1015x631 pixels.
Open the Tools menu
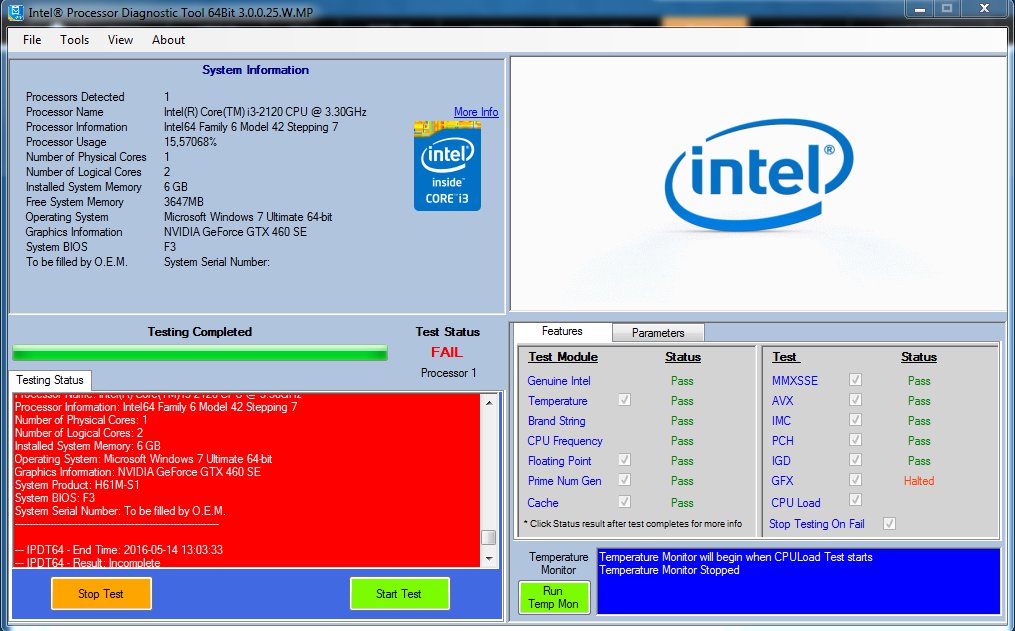pyautogui.click(x=74, y=40)
